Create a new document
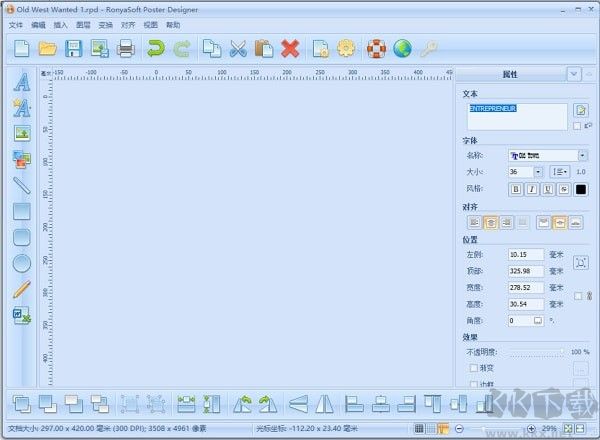 pyautogui.click(x=22, y=49)
